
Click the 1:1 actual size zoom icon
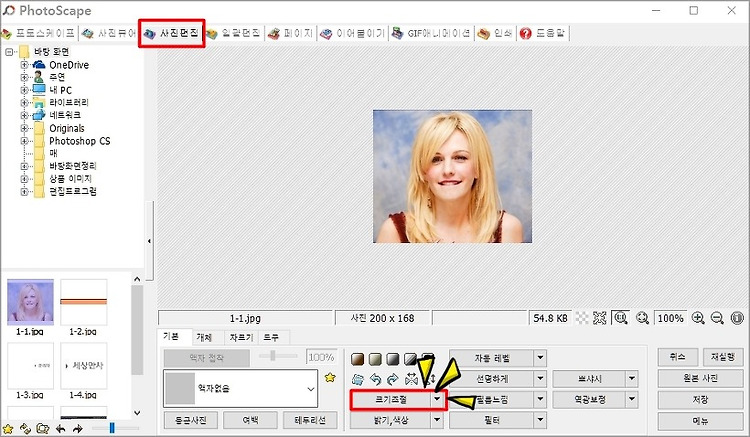[x=621, y=318]
